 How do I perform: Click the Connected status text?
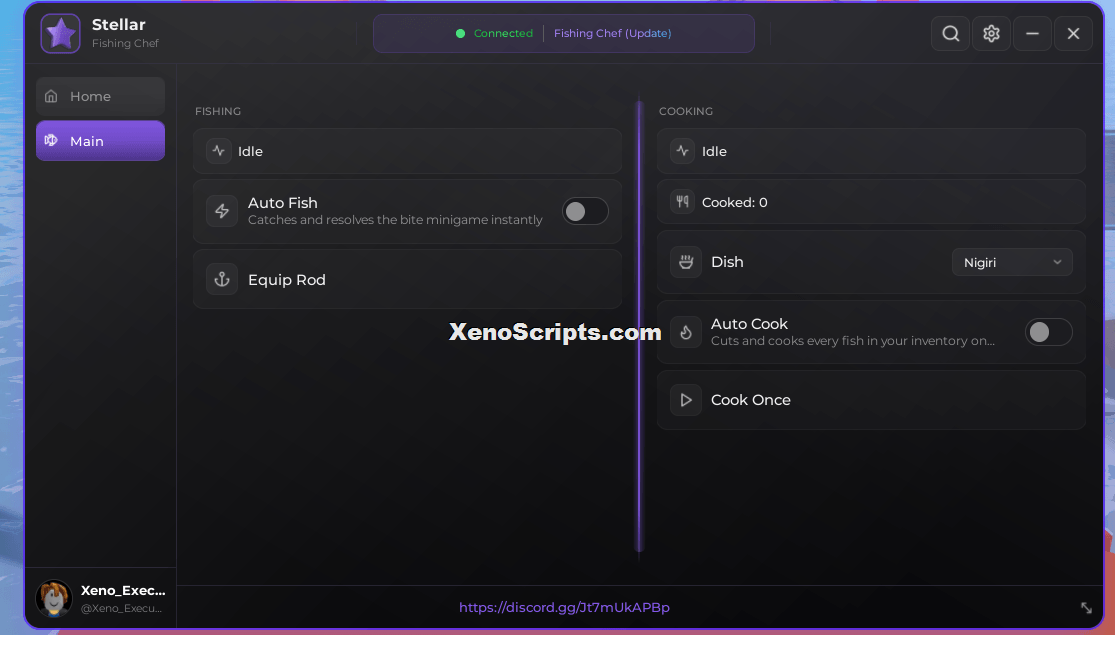tap(503, 33)
